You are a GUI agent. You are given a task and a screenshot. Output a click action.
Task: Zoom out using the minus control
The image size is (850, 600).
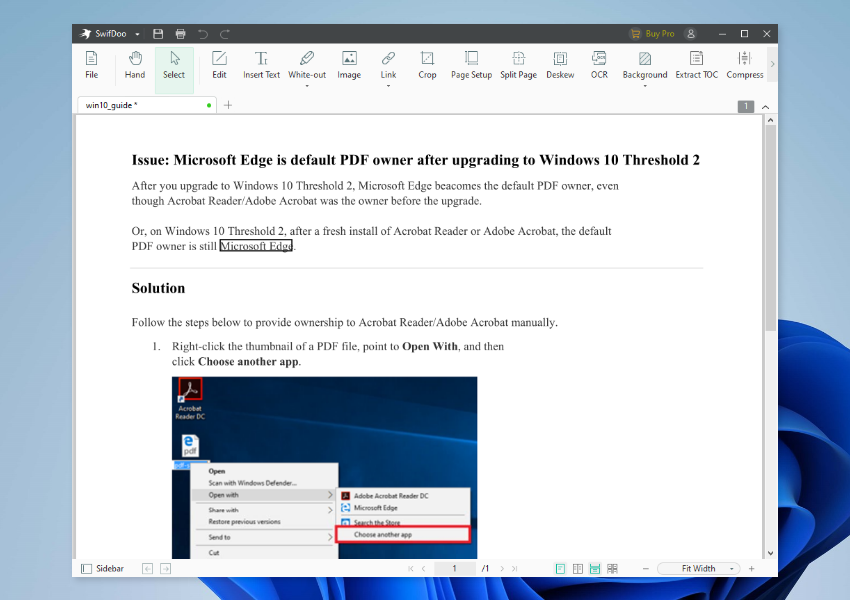[x=645, y=568]
